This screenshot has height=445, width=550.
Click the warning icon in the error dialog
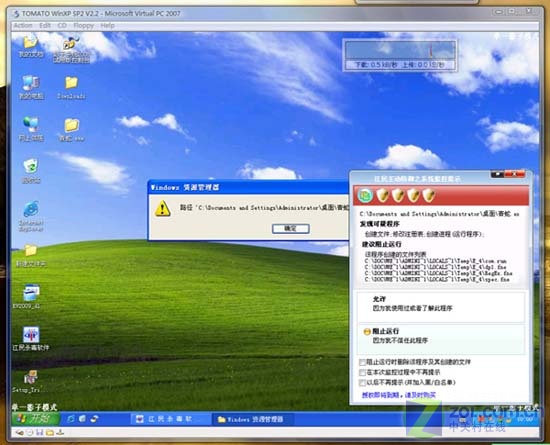click(162, 208)
